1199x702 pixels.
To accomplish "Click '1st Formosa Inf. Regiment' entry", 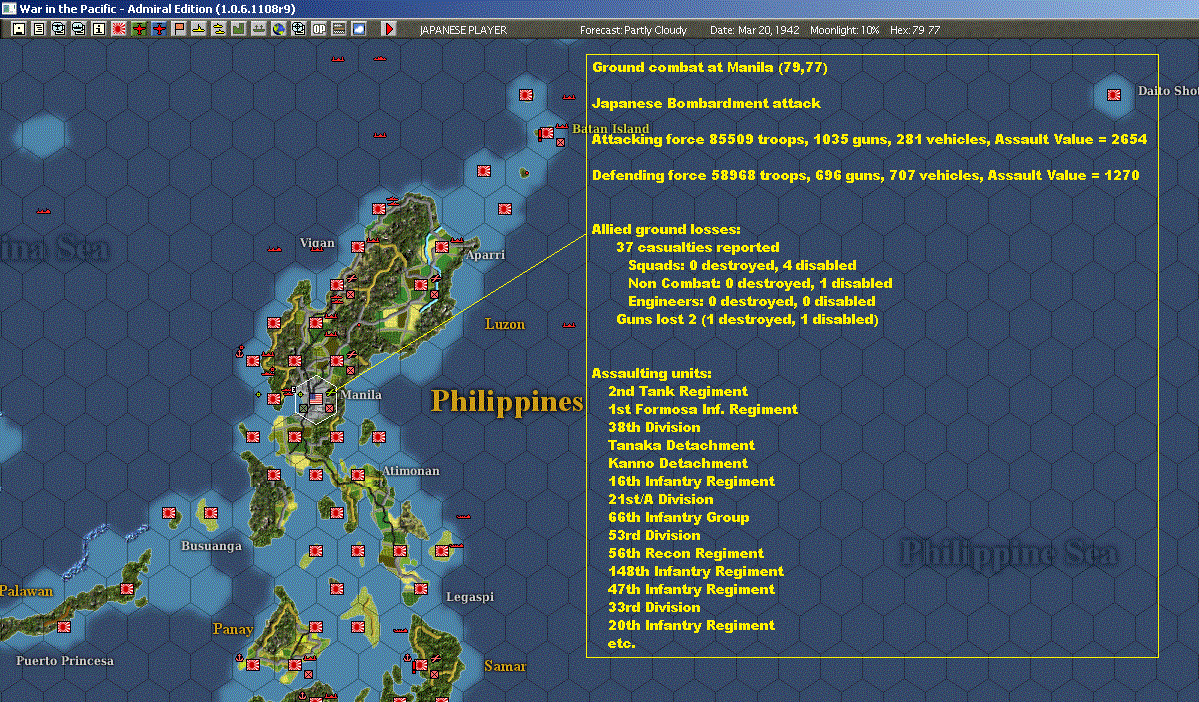I will point(703,409).
